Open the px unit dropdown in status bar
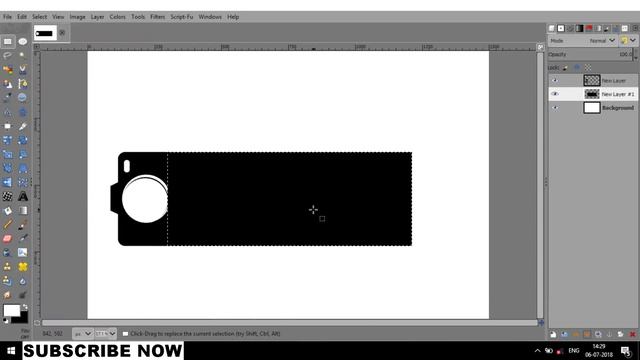 click(82, 334)
